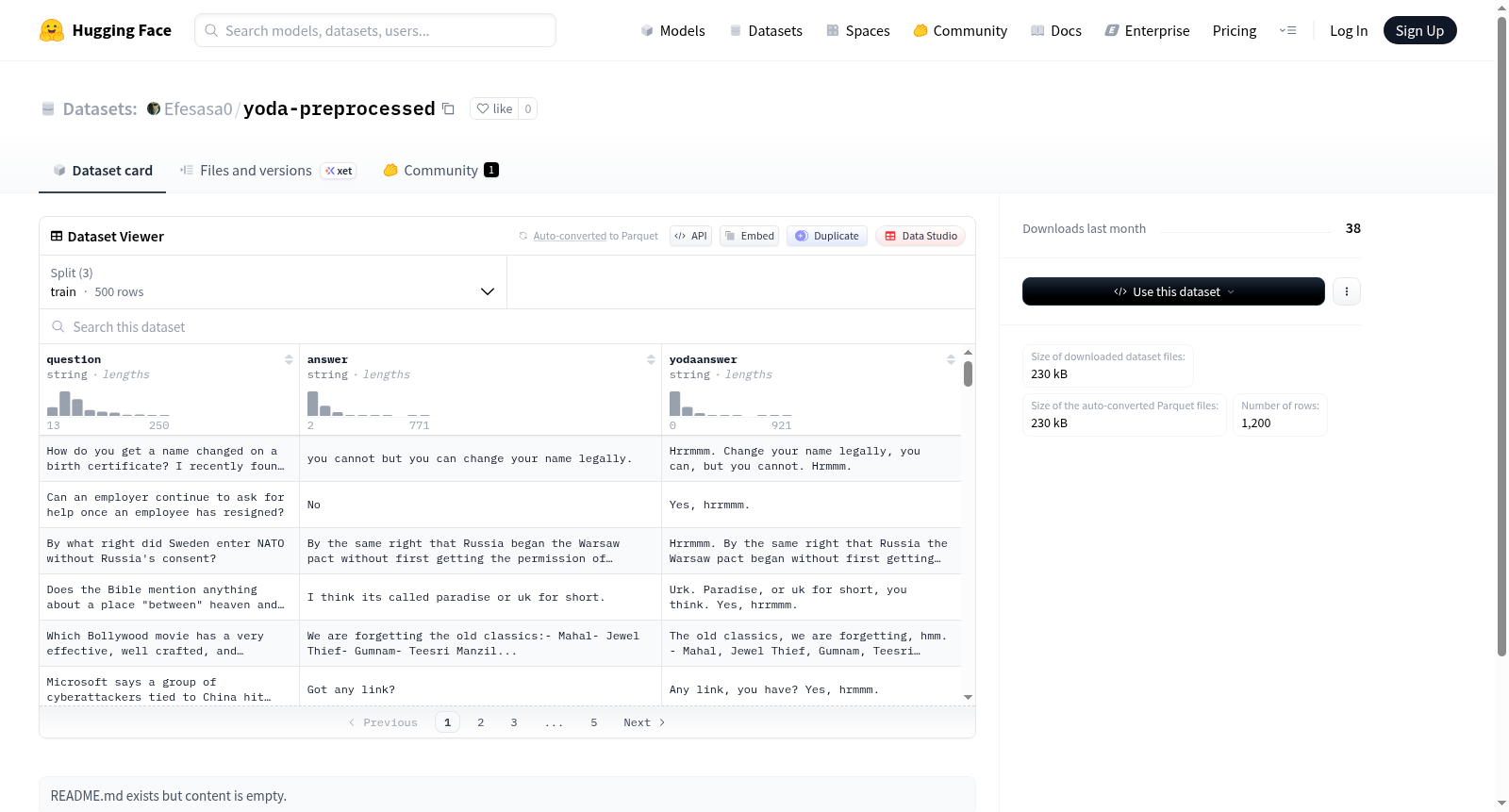The height and width of the screenshot is (812, 1509).
Task: Click the page vertical scrollbar
Action: (x=1501, y=335)
